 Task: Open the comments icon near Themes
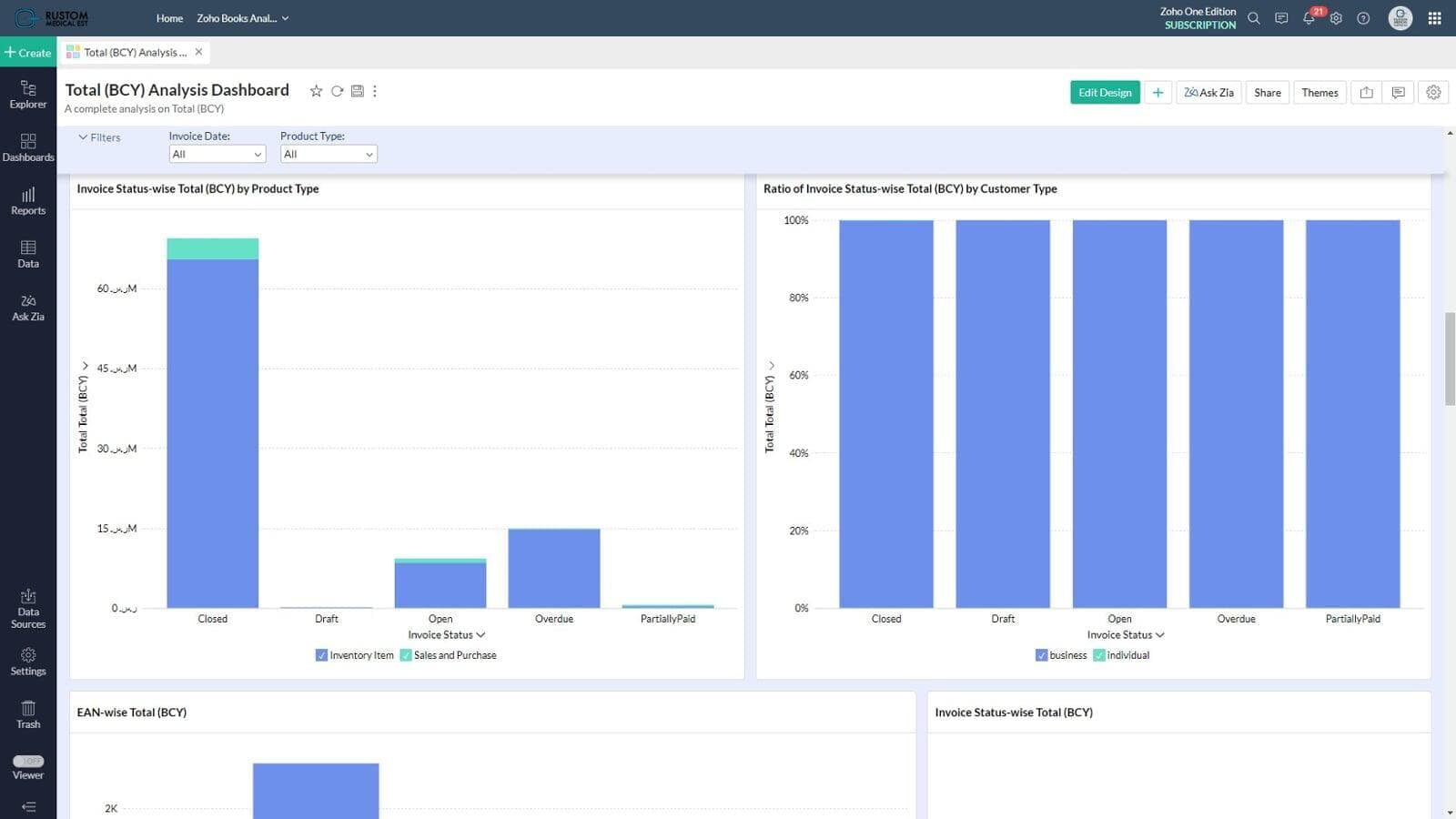[1399, 92]
